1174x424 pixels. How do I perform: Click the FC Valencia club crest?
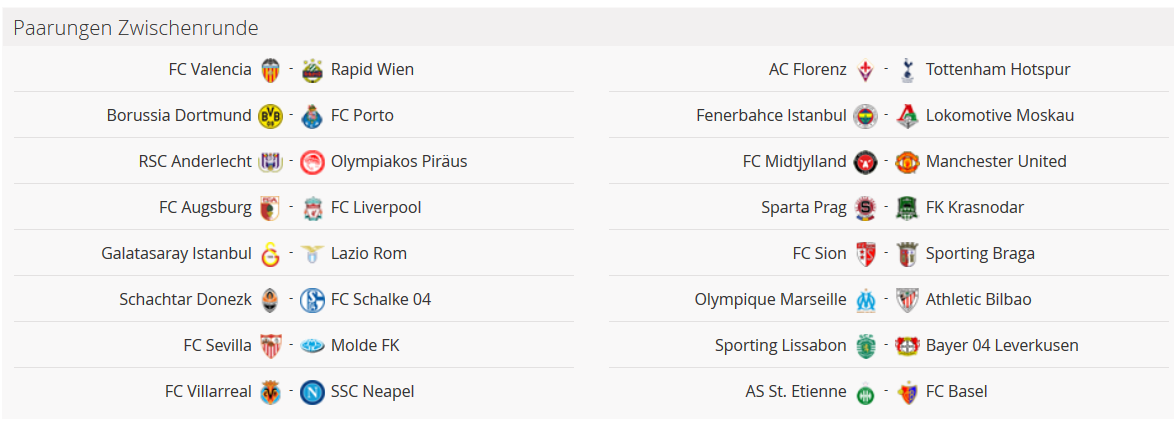(270, 70)
